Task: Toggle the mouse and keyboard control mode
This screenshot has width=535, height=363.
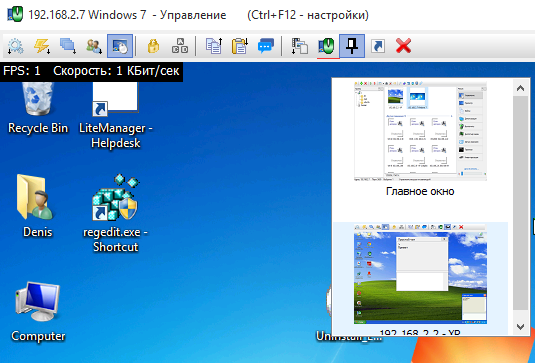Action: (x=120, y=46)
